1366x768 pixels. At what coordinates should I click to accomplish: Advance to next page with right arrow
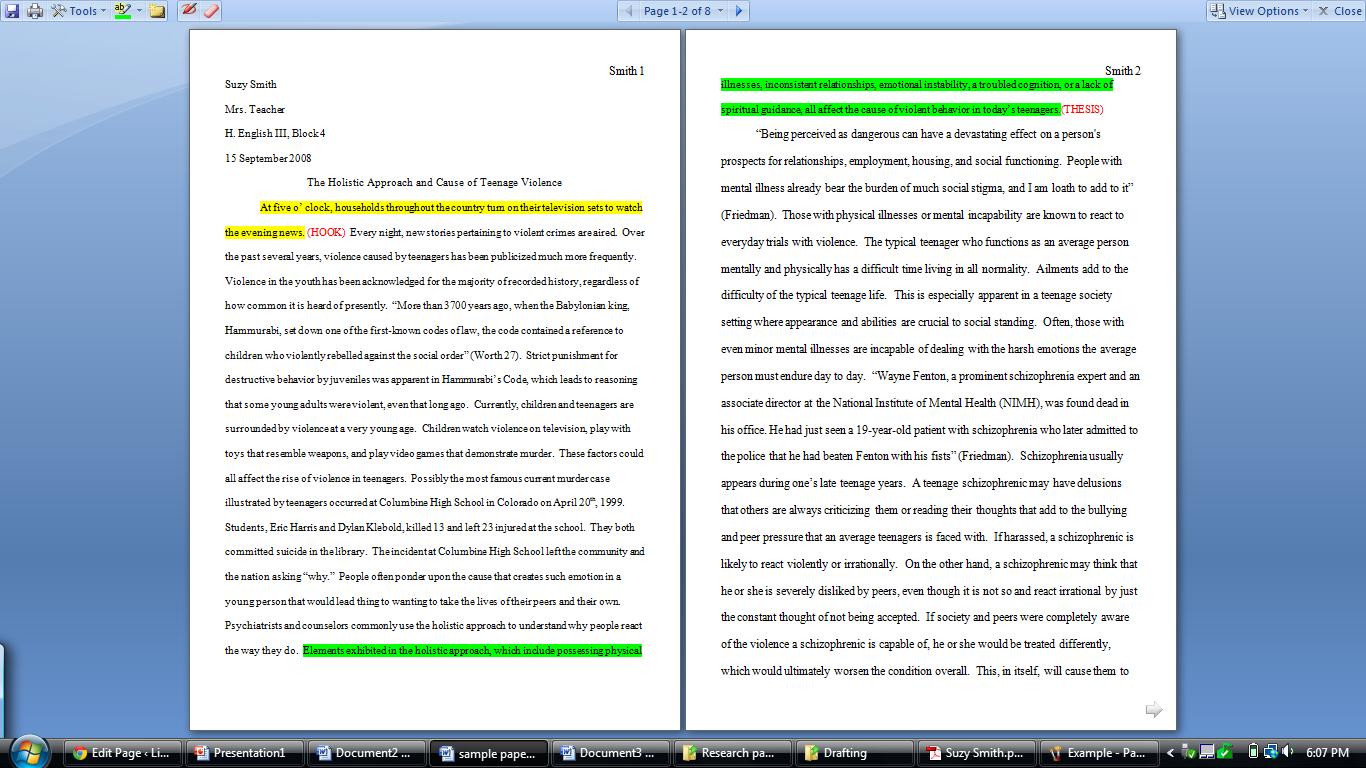tap(739, 11)
